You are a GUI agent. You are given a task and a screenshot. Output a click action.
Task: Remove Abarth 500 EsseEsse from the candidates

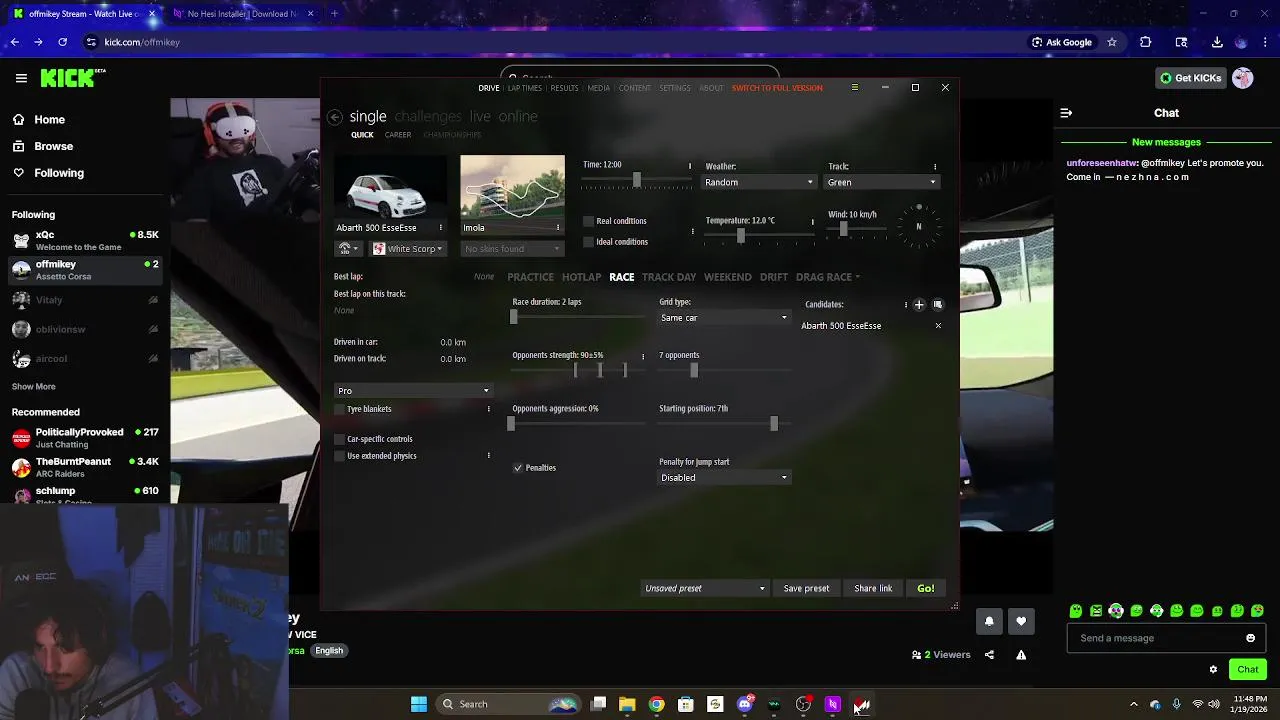pyautogui.click(x=938, y=326)
